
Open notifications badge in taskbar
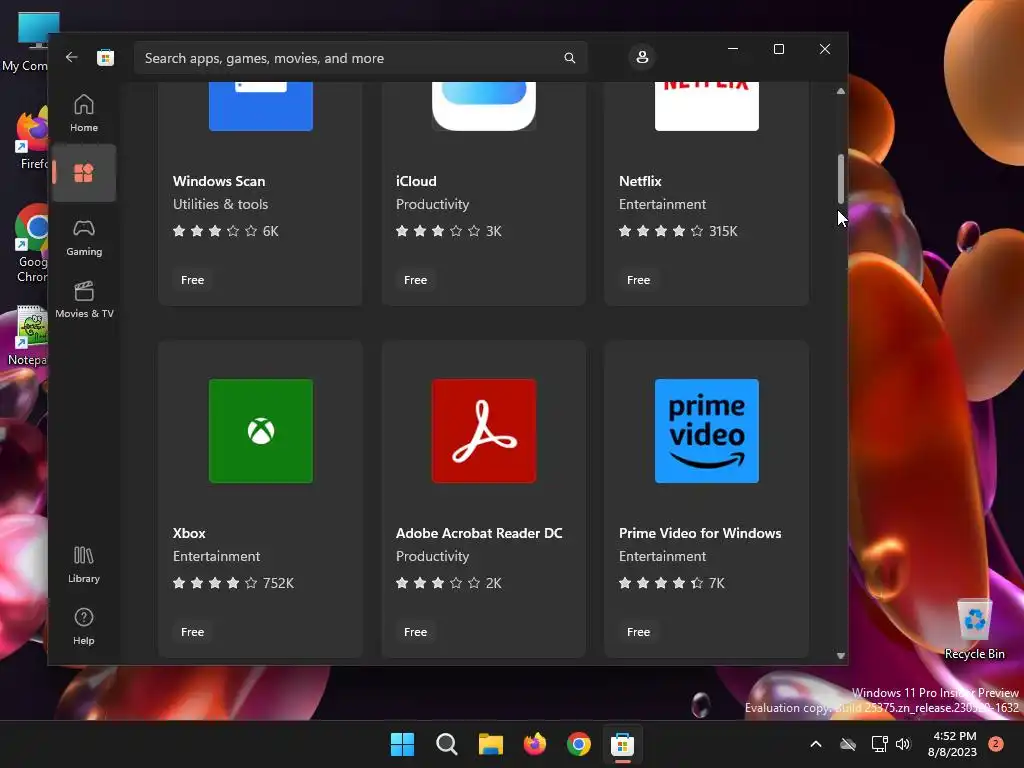(x=996, y=744)
